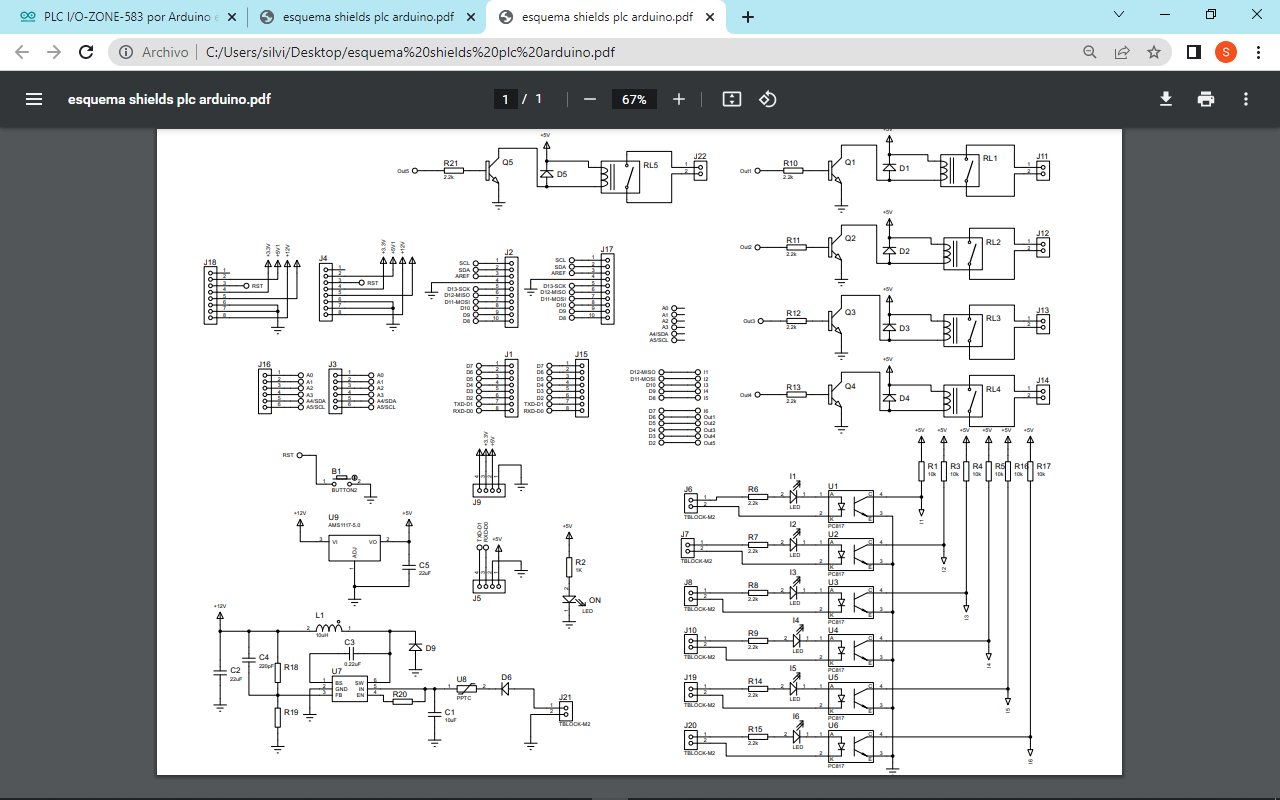Image resolution: width=1280 pixels, height=800 pixels.
Task: Open the PDF sidebar menu (hamburger icon)
Action: [x=34, y=99]
